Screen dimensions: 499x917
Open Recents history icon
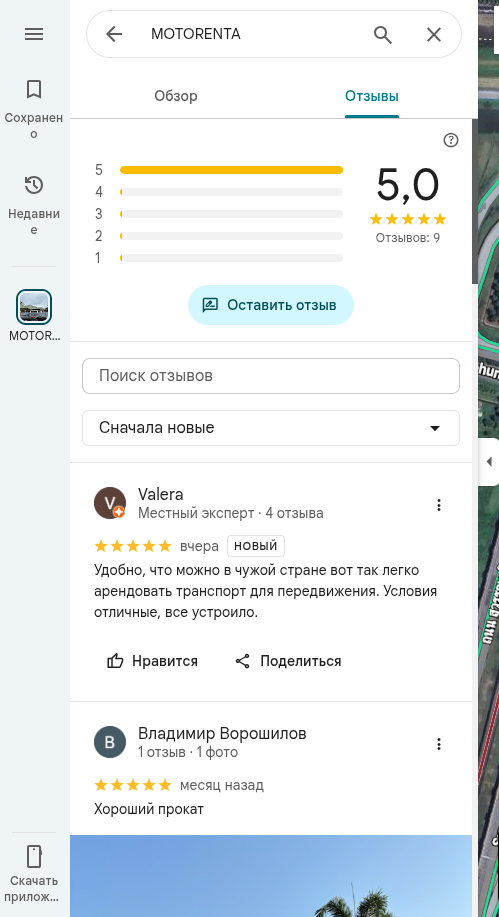pyautogui.click(x=34, y=185)
